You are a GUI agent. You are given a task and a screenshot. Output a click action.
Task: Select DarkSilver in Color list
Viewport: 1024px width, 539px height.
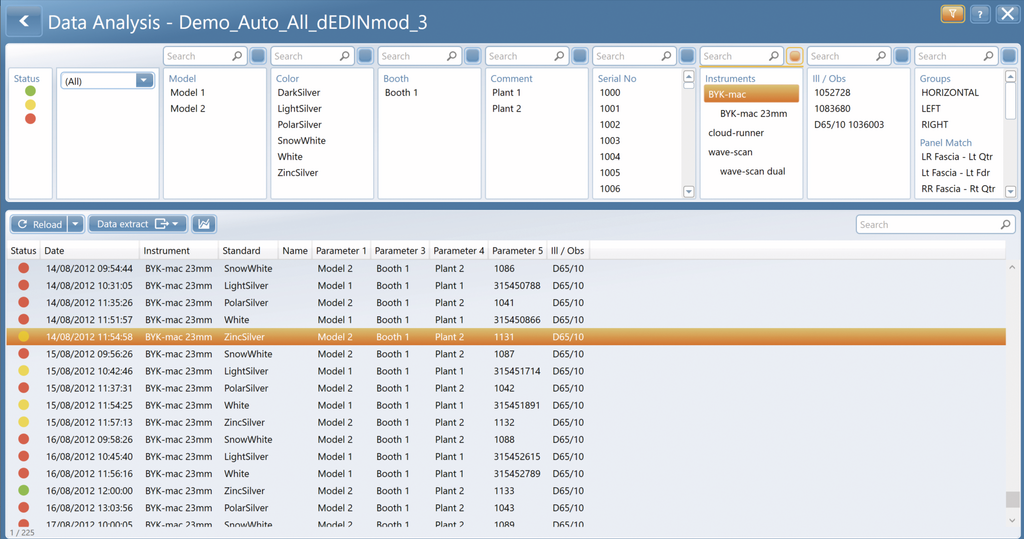pyautogui.click(x=298, y=93)
